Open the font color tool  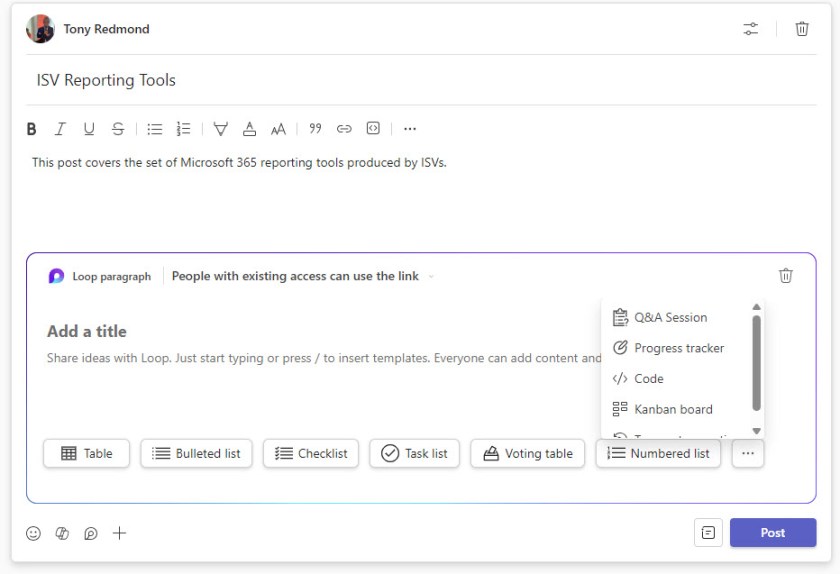tap(249, 129)
